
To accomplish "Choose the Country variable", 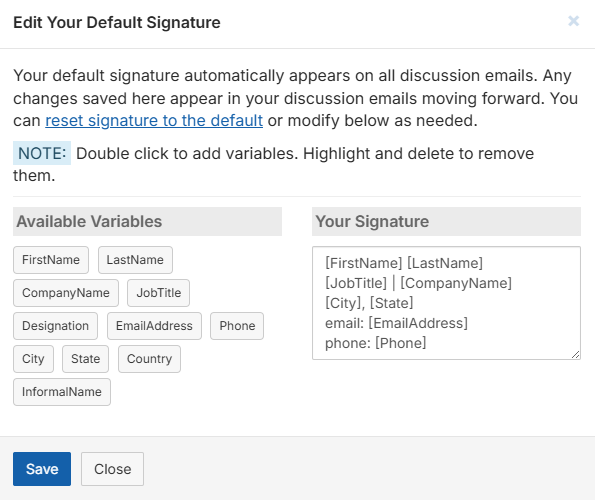I will (x=149, y=359).
